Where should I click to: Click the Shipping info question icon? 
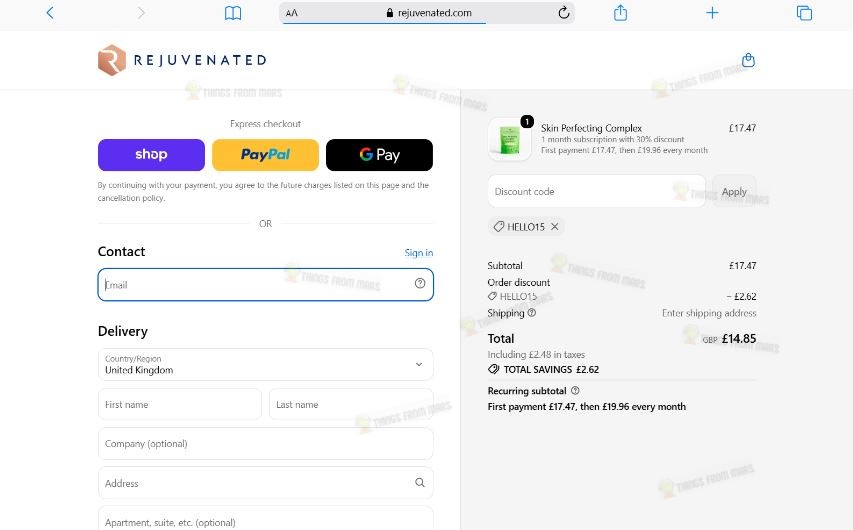pos(532,313)
